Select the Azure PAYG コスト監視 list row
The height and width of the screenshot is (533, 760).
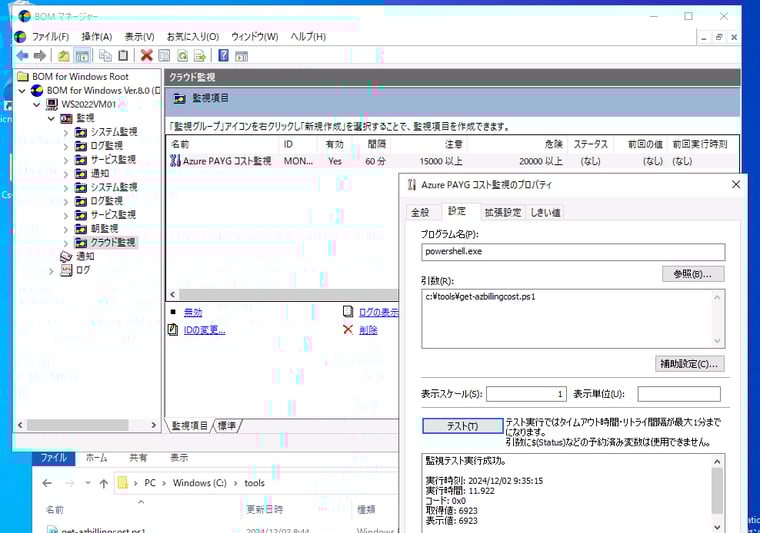point(453,161)
